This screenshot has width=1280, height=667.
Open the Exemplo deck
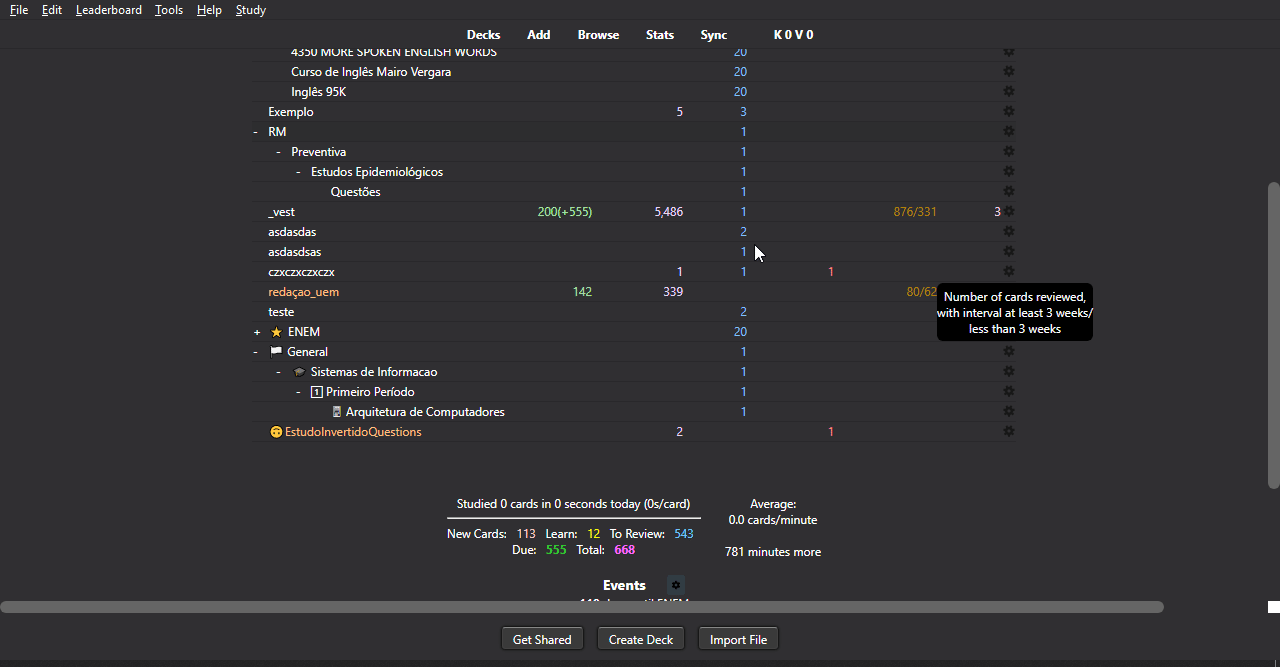click(291, 112)
